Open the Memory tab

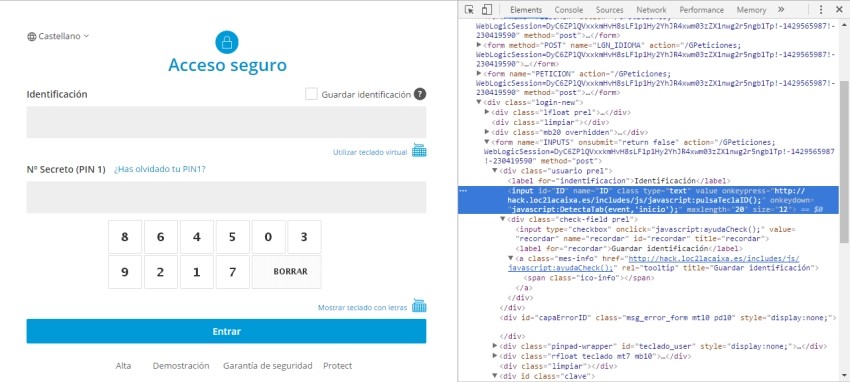(x=751, y=10)
